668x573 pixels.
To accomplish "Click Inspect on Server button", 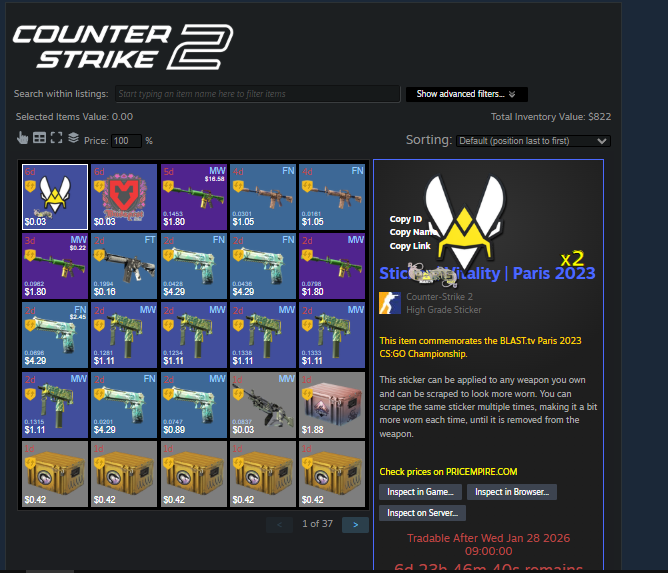I will point(422,513).
